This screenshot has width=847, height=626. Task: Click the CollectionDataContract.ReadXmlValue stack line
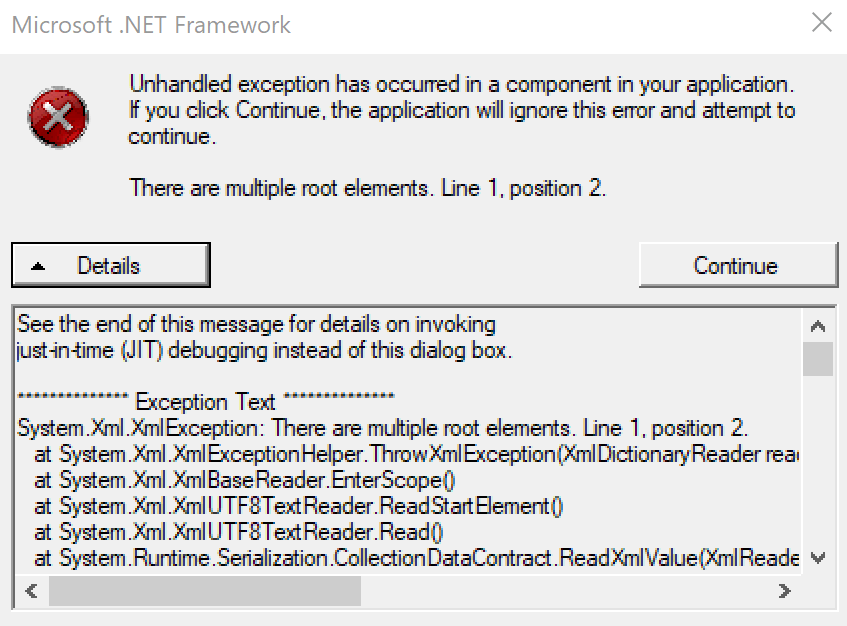[x=416, y=558]
